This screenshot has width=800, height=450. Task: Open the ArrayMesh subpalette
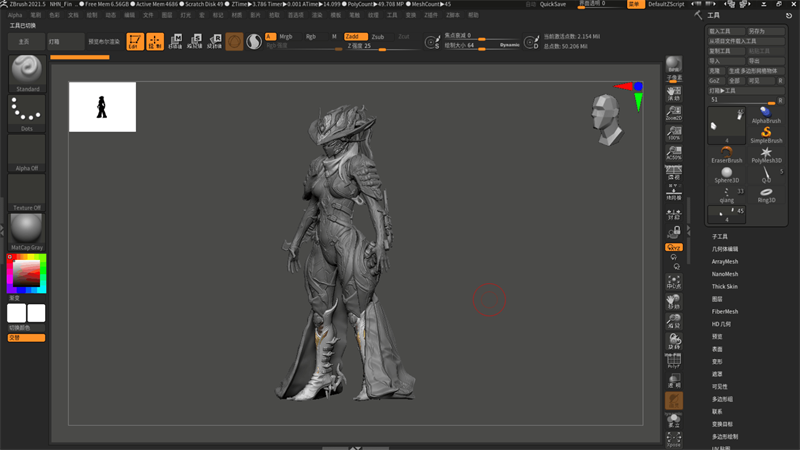725,261
